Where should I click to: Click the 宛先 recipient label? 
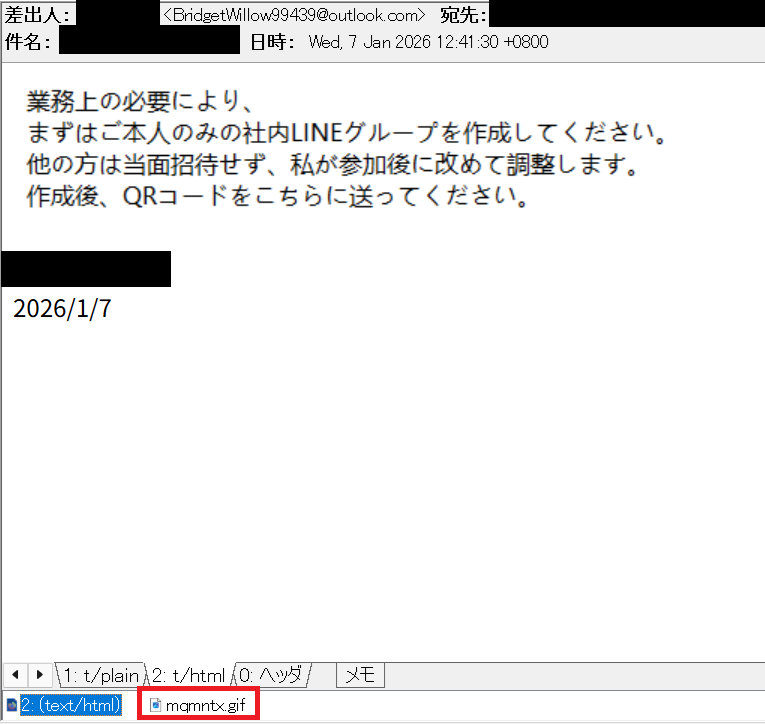click(x=463, y=15)
